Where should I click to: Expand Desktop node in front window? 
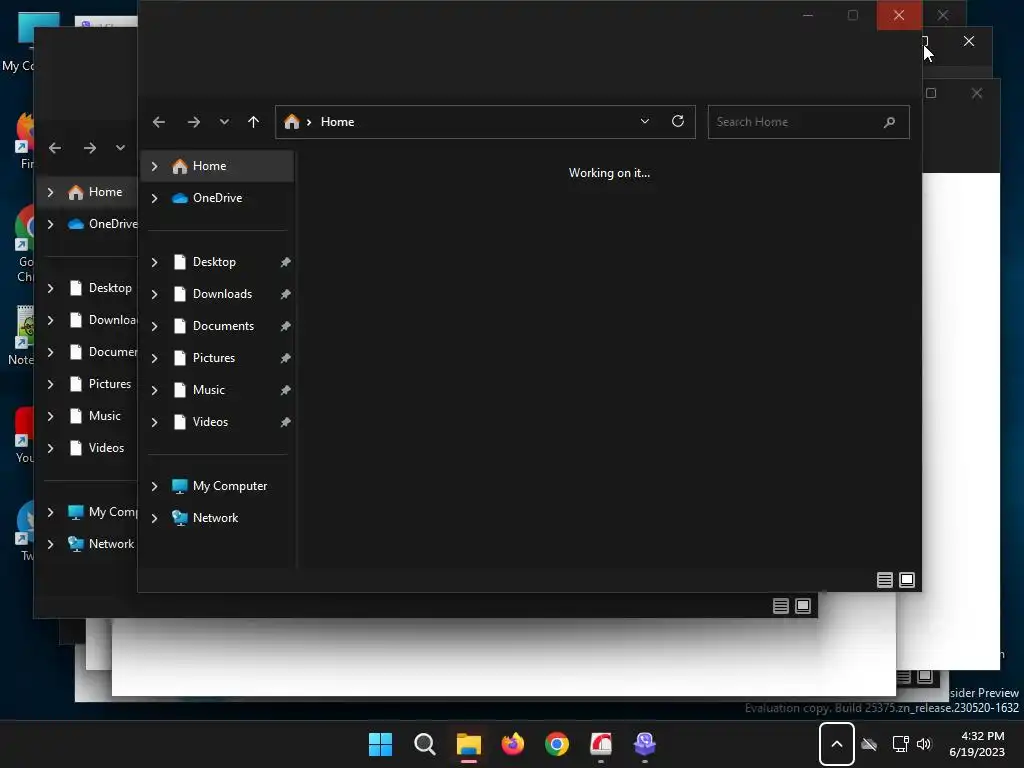pyautogui.click(x=154, y=263)
